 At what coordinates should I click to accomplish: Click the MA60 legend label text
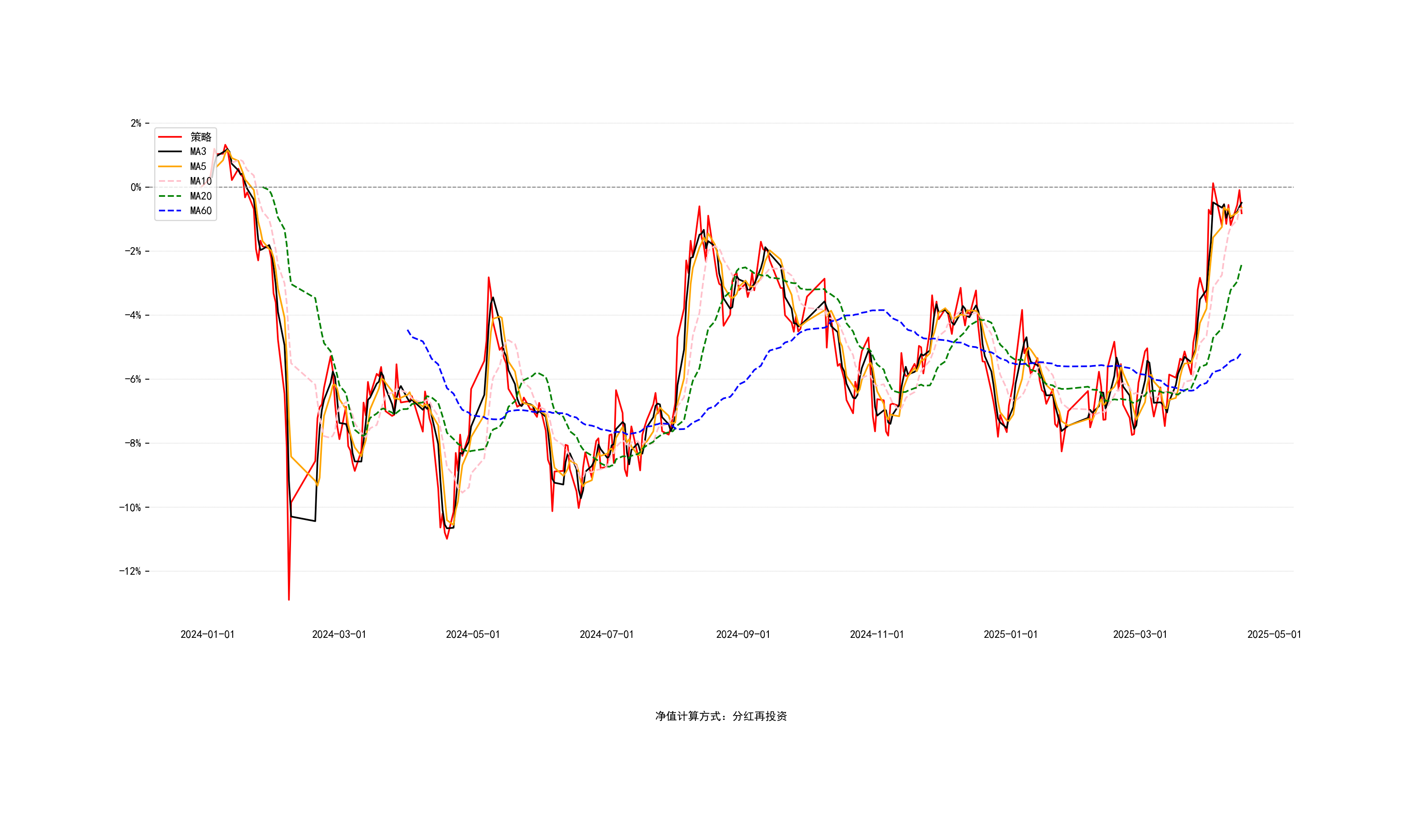coord(201,211)
